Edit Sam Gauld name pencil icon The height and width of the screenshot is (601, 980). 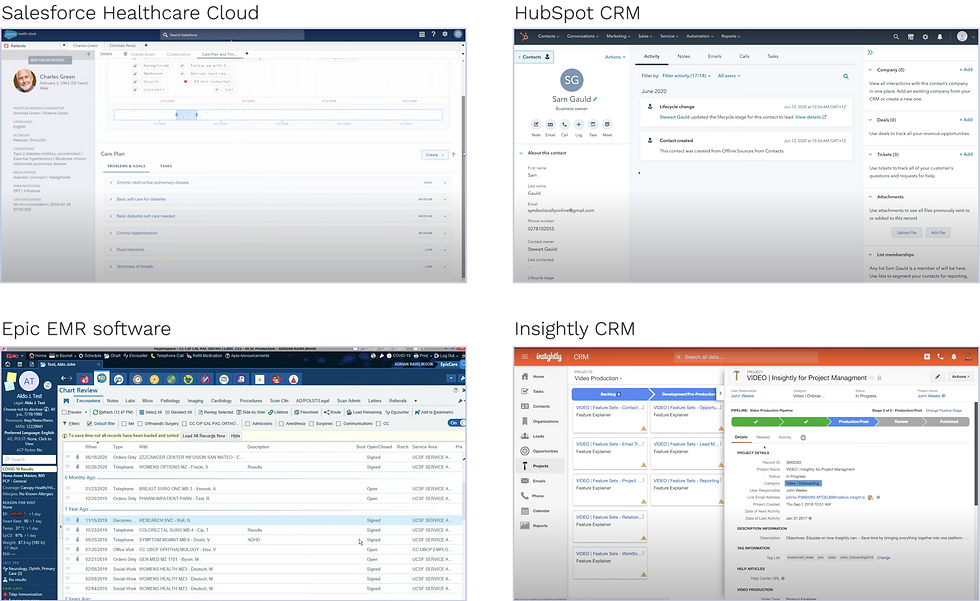coord(595,99)
